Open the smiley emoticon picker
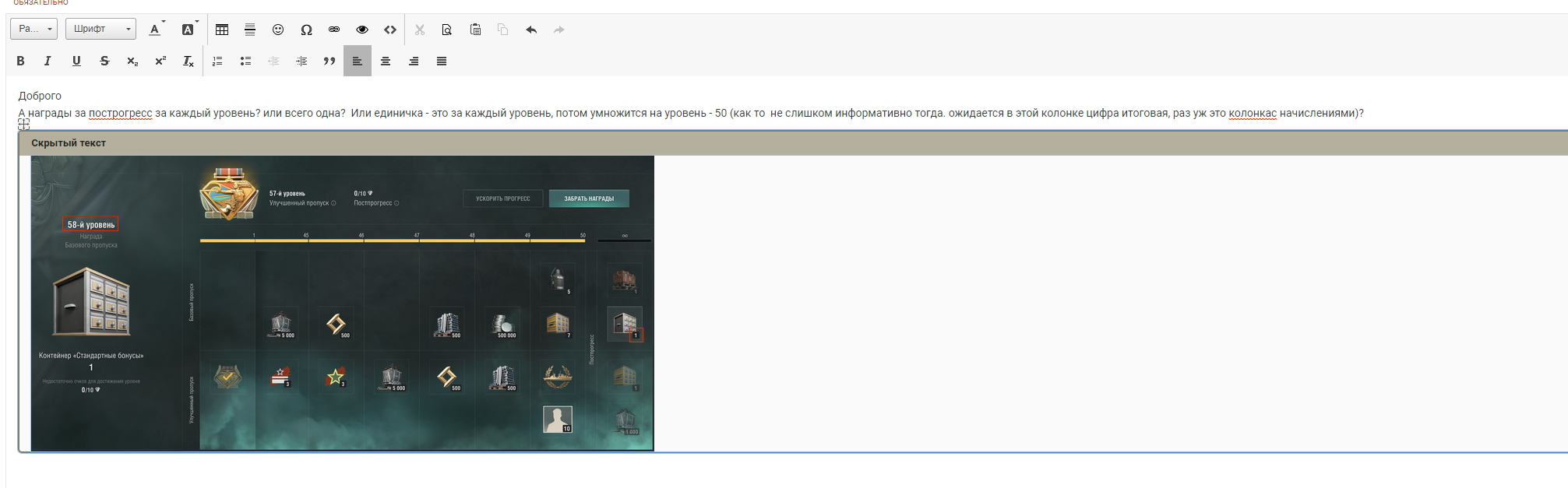1568x488 pixels. [278, 30]
